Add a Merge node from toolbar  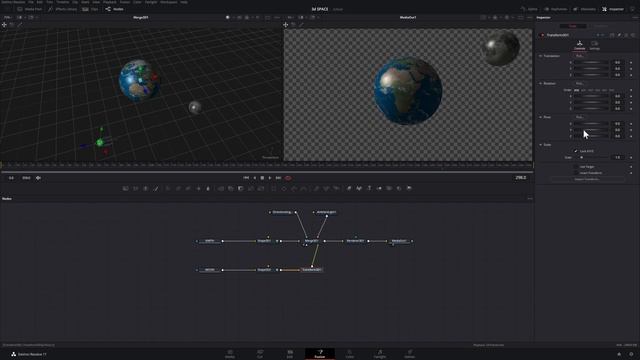tap(220, 188)
